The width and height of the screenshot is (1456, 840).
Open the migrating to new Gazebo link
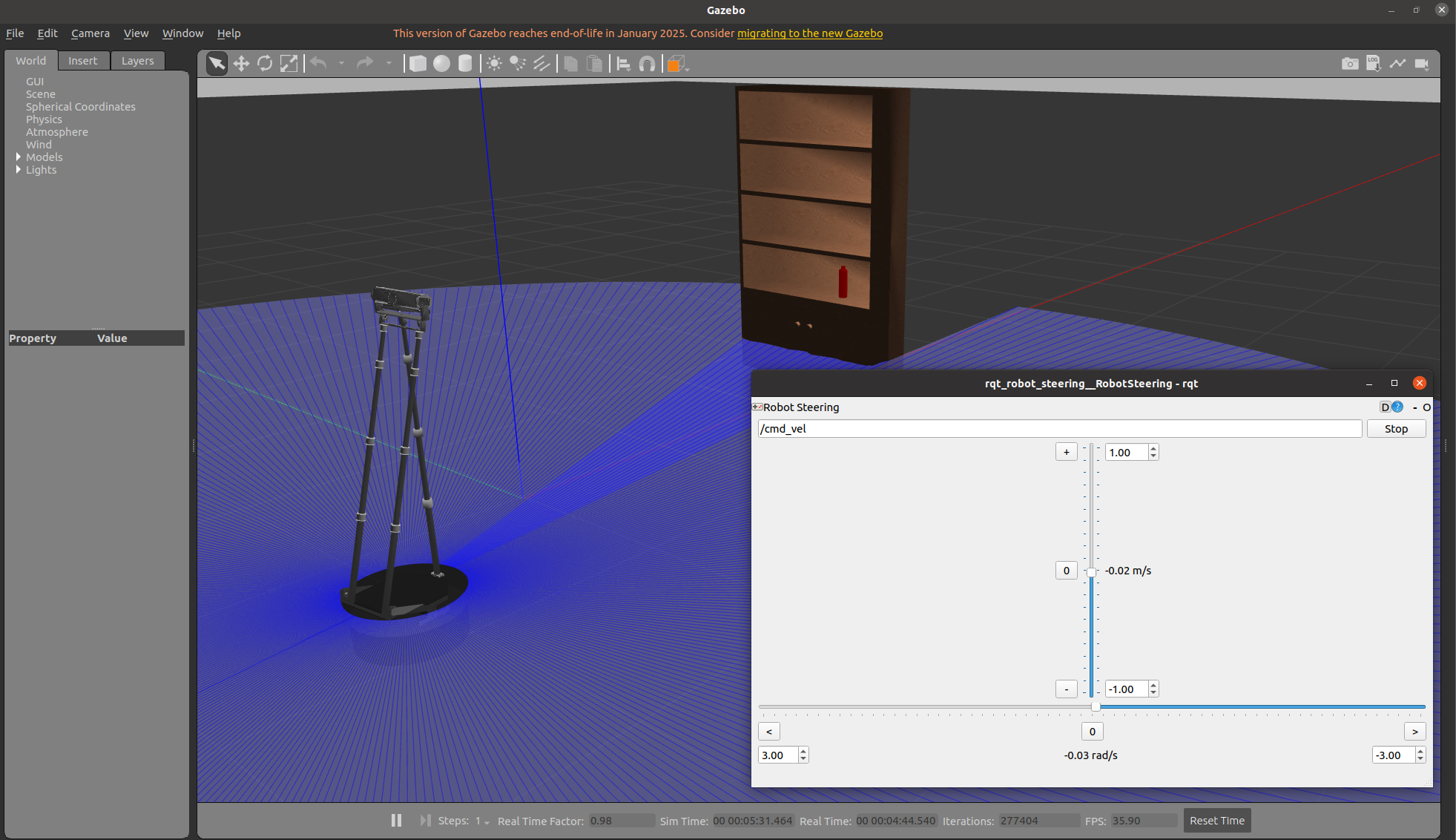coord(809,33)
